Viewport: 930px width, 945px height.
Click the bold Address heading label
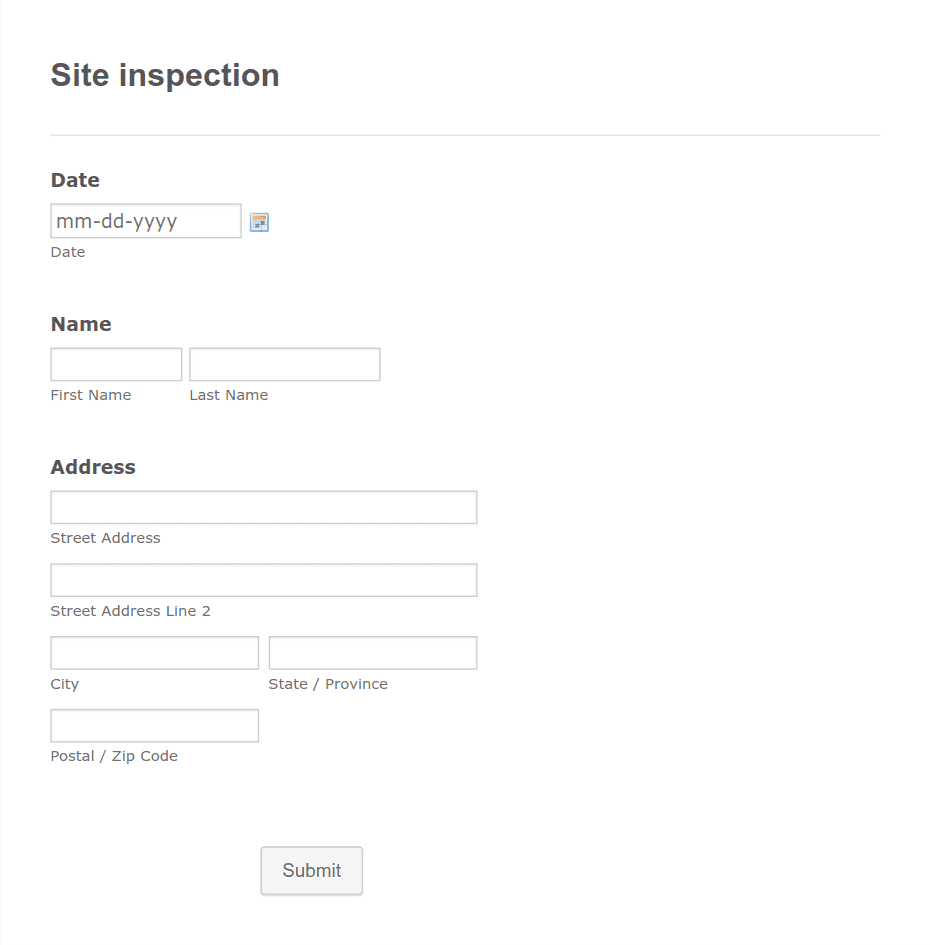[93, 467]
